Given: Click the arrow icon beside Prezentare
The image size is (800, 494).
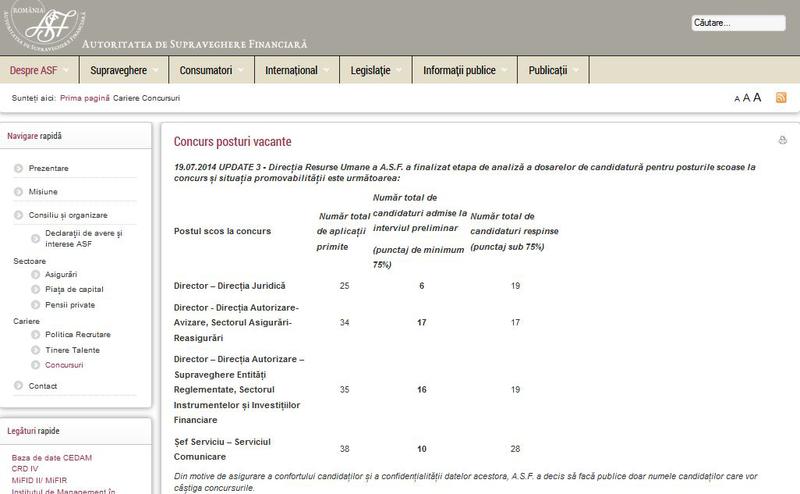Looking at the screenshot, I should point(19,168).
